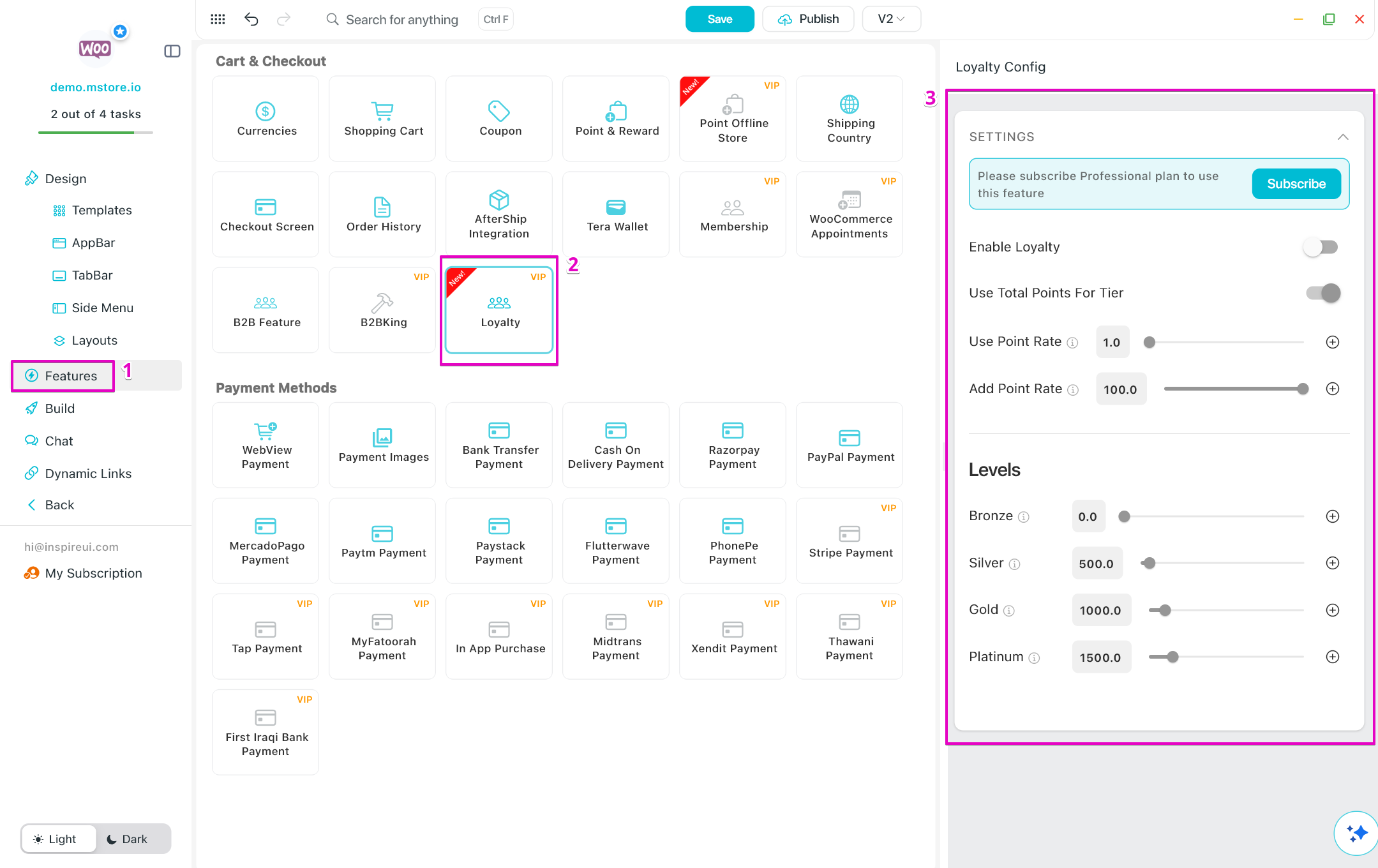The width and height of the screenshot is (1378, 868).
Task: Open the apps grid icon
Action: [x=218, y=19]
